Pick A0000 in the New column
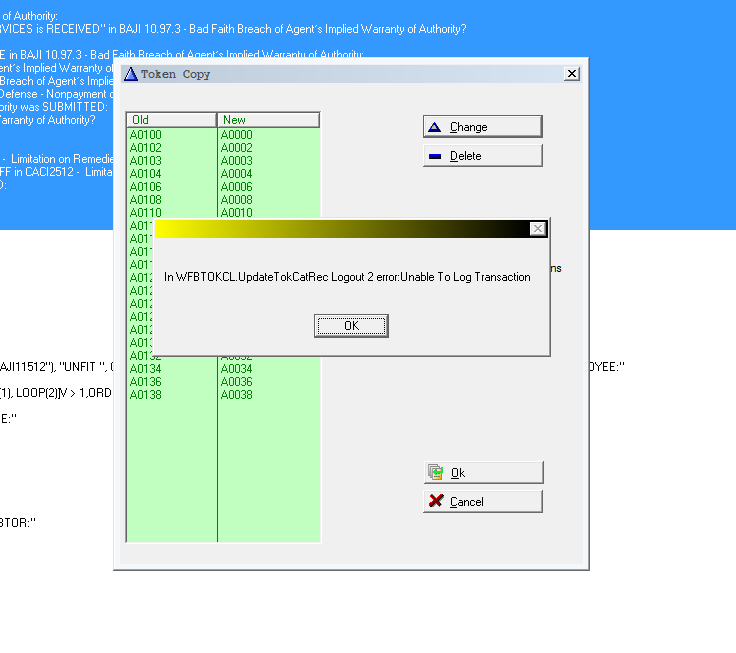Screen dimensions: 736x653 tap(237, 135)
